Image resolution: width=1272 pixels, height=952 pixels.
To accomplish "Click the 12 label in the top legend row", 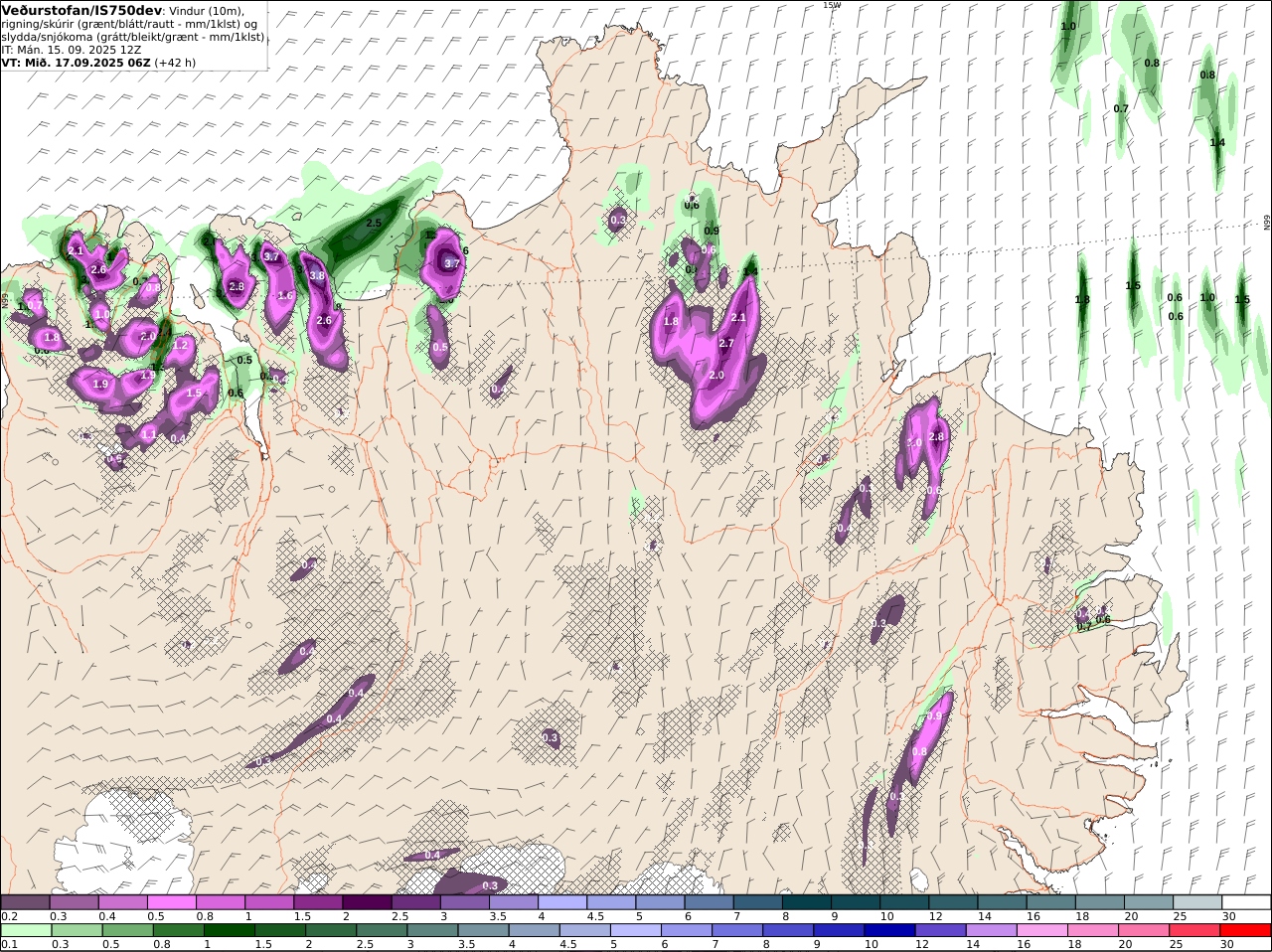I will [x=936, y=916].
